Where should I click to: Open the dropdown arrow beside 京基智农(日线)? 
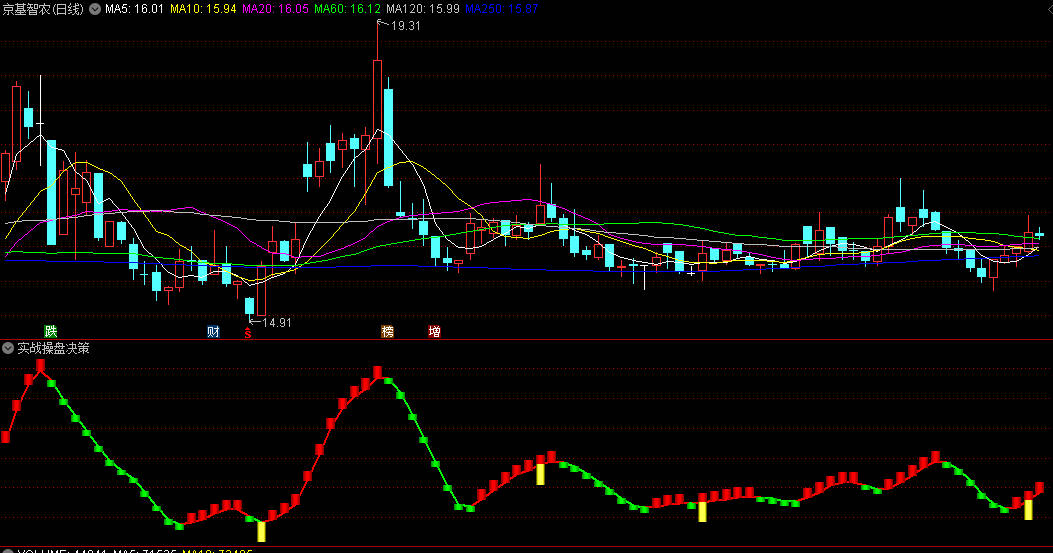click(95, 9)
